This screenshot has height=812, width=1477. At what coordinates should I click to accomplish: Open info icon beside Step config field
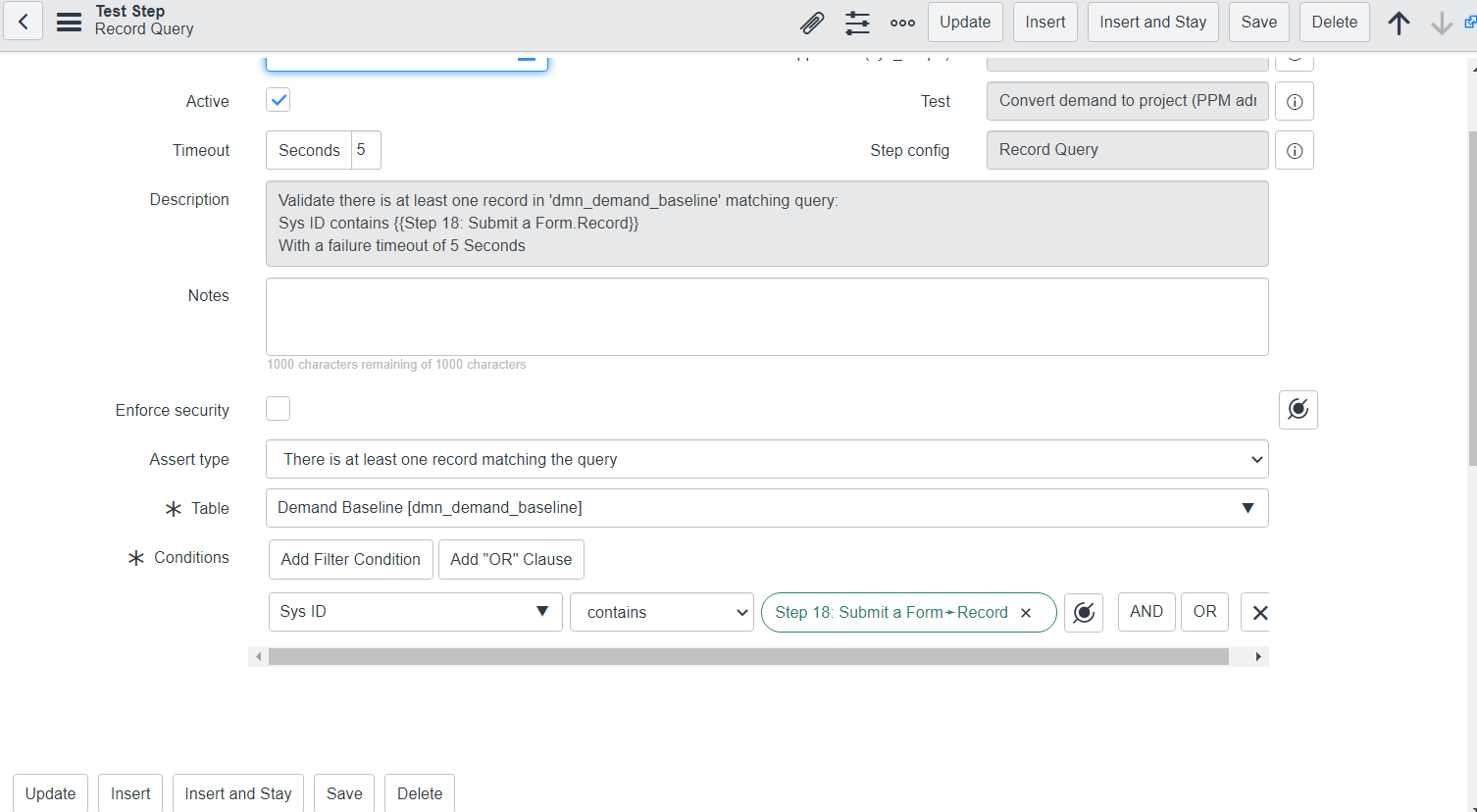pos(1294,150)
